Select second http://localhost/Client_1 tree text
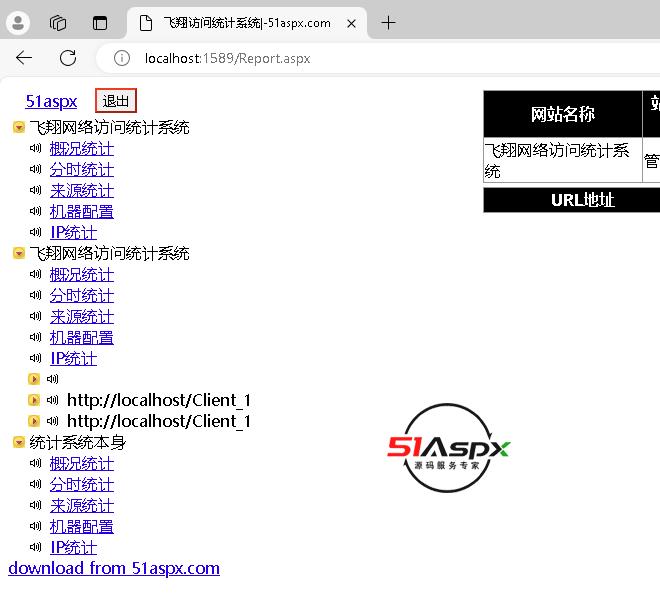The height and width of the screenshot is (608, 660). pyautogui.click(x=159, y=421)
